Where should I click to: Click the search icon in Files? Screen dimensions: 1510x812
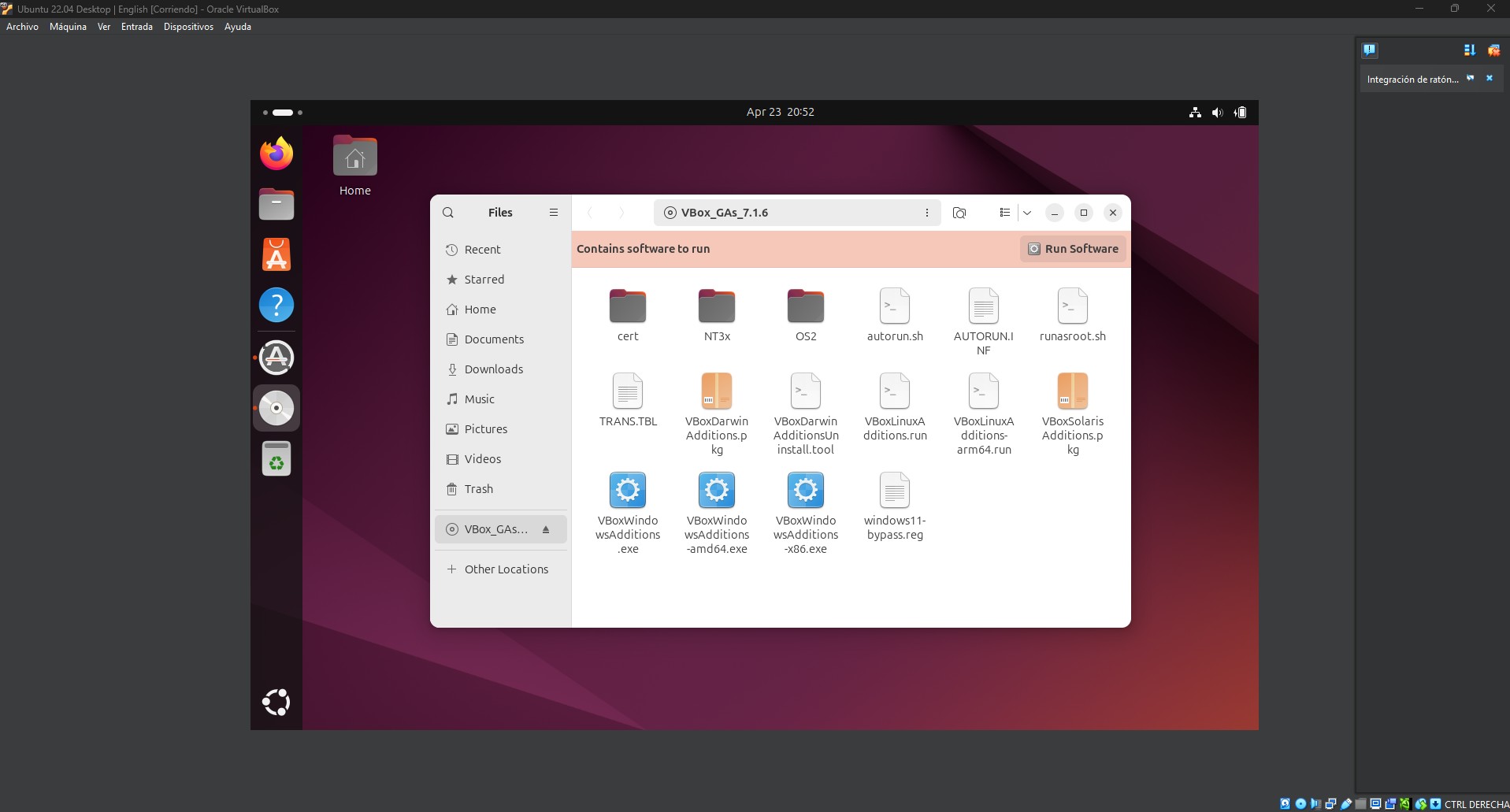[x=448, y=213]
